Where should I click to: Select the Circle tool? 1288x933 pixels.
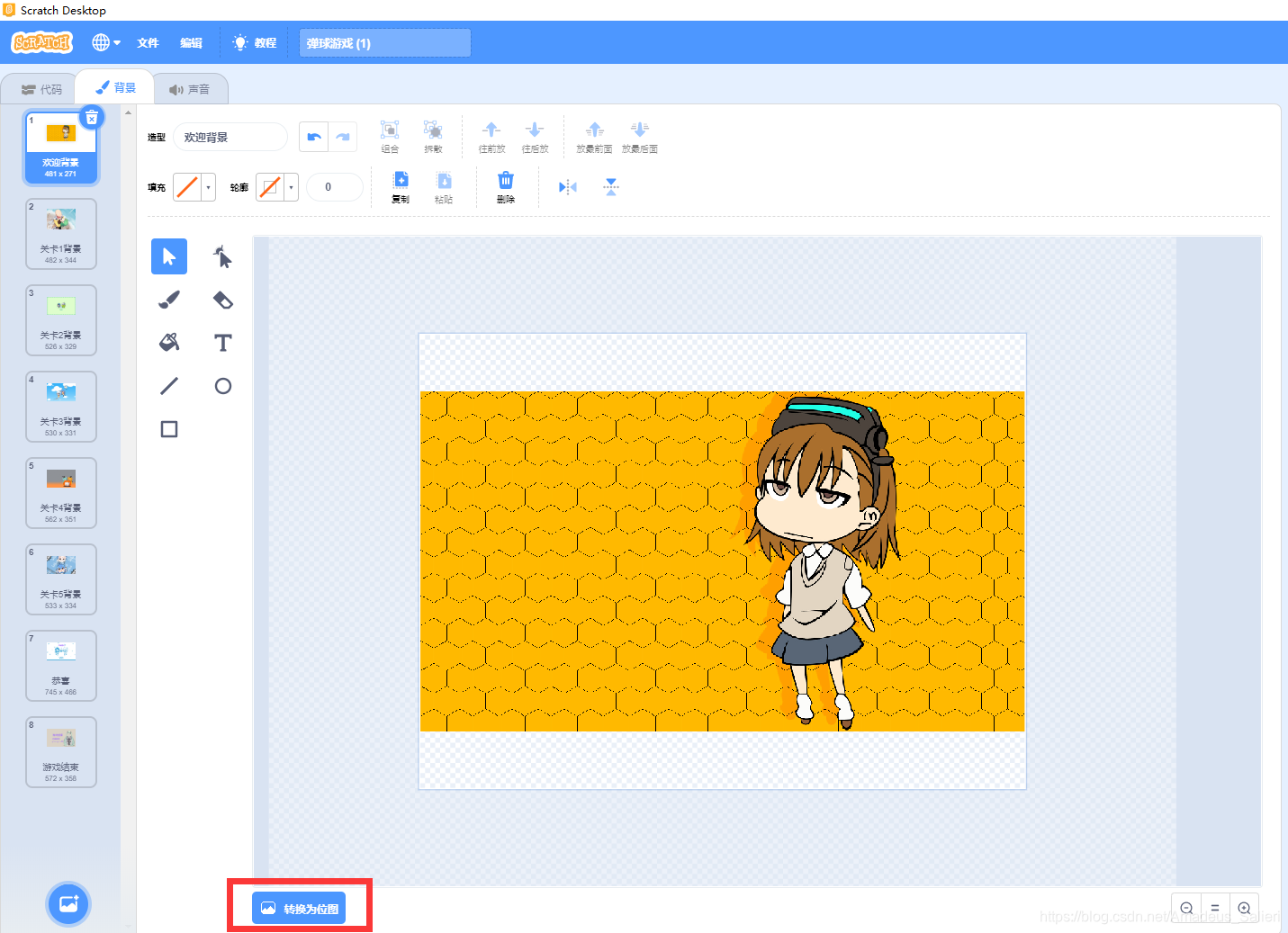222,386
